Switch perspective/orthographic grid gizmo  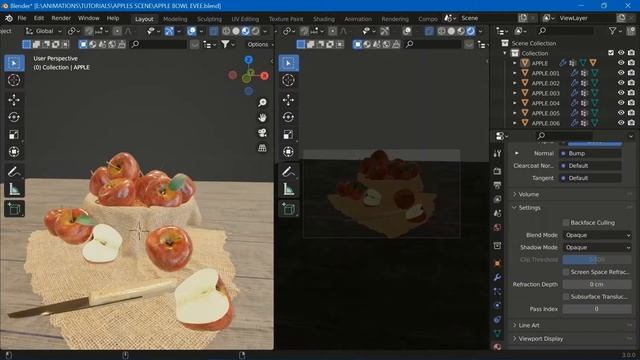pos(262,148)
